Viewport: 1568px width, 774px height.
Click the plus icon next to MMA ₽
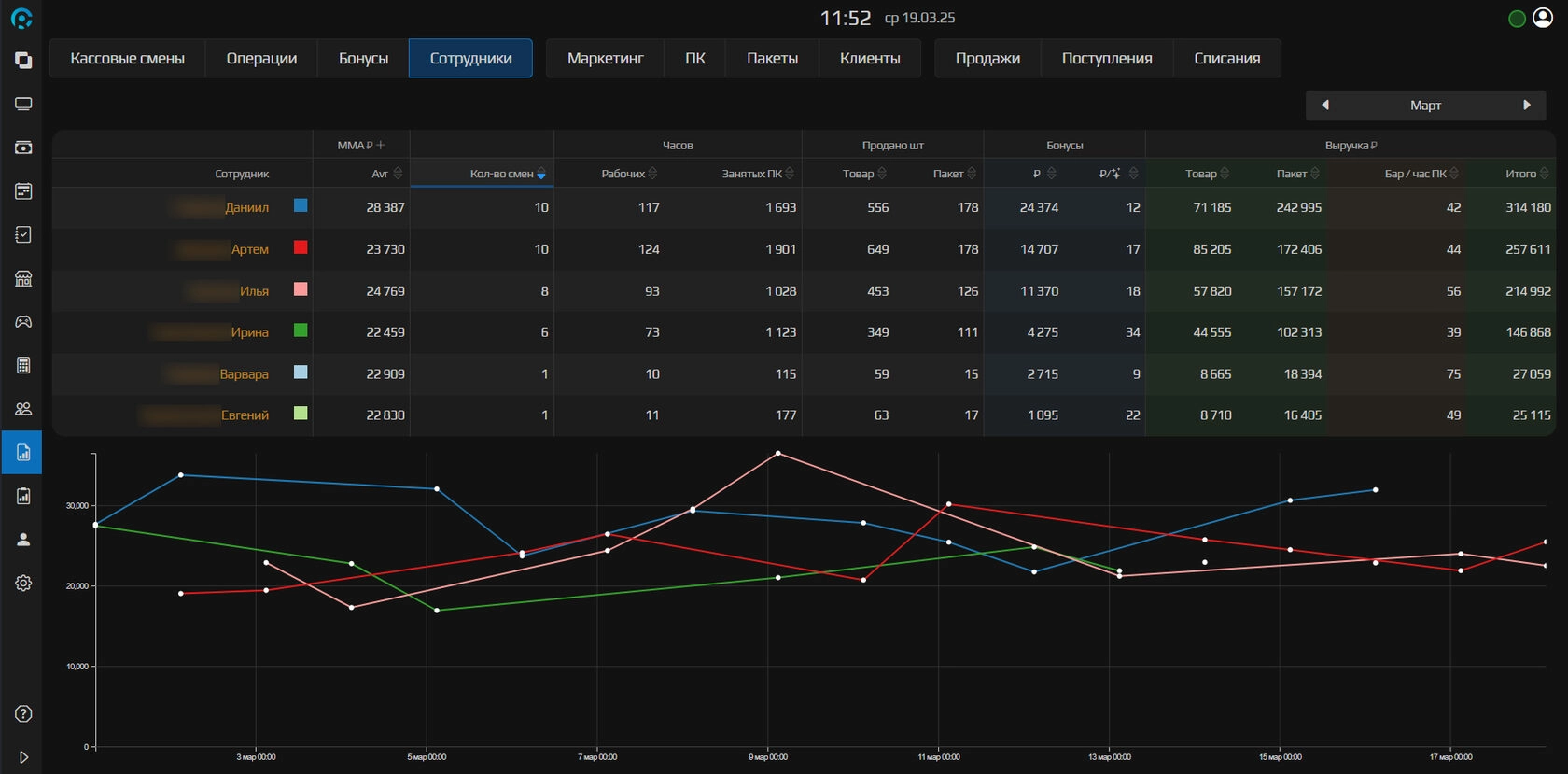(x=381, y=145)
